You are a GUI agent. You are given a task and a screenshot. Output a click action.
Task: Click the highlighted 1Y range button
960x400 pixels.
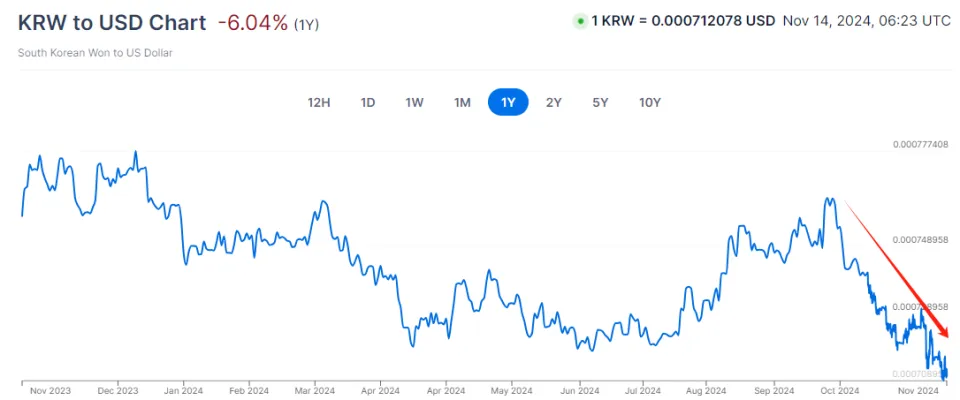(508, 102)
